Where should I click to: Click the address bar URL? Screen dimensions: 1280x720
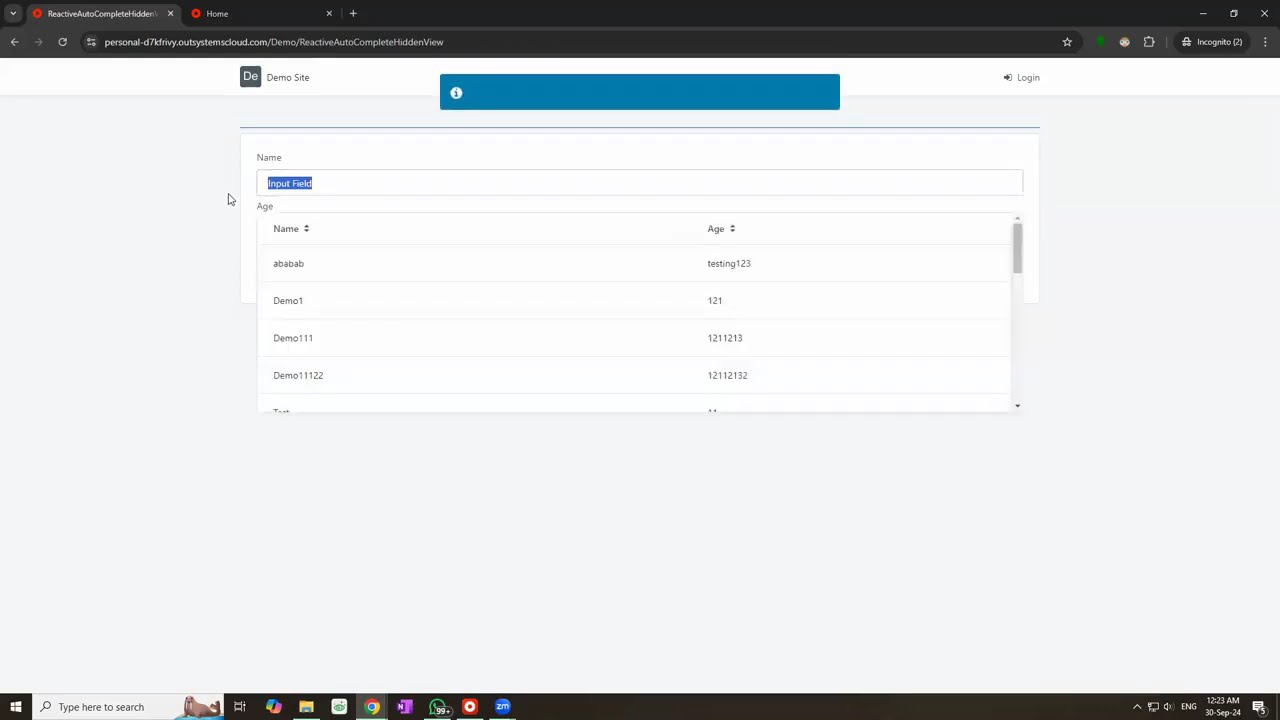pos(274,42)
